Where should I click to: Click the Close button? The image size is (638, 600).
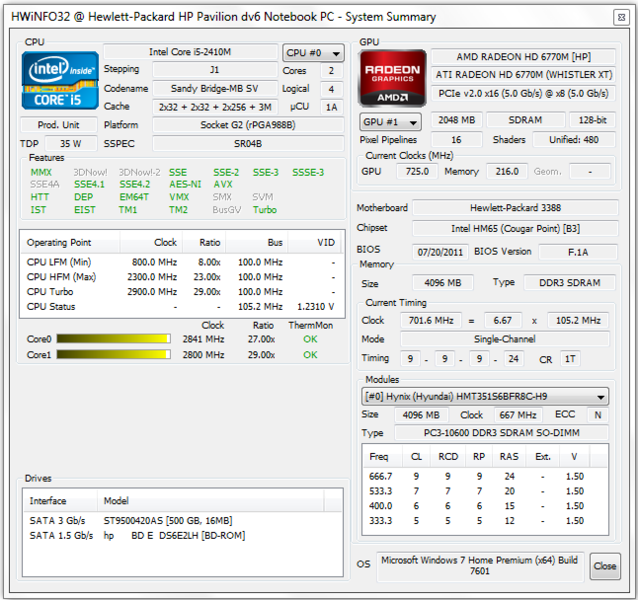point(605,566)
